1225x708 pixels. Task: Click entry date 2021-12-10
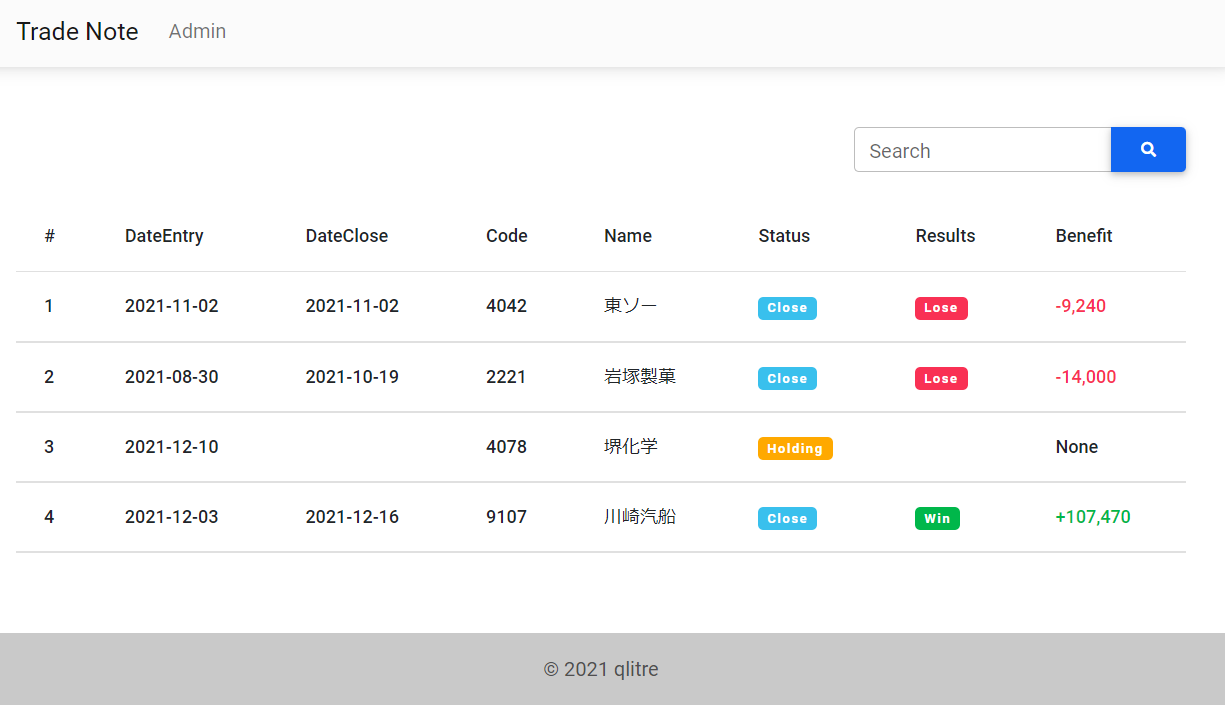point(172,447)
